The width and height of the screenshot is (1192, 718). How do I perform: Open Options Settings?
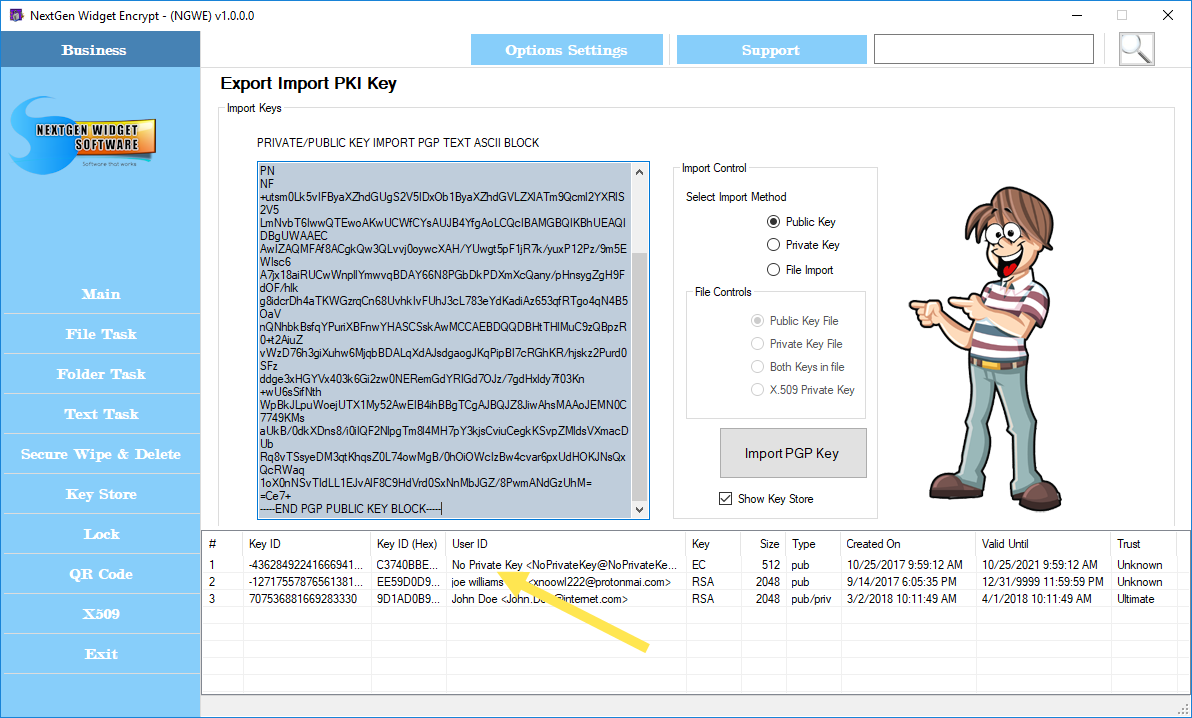tap(566, 49)
